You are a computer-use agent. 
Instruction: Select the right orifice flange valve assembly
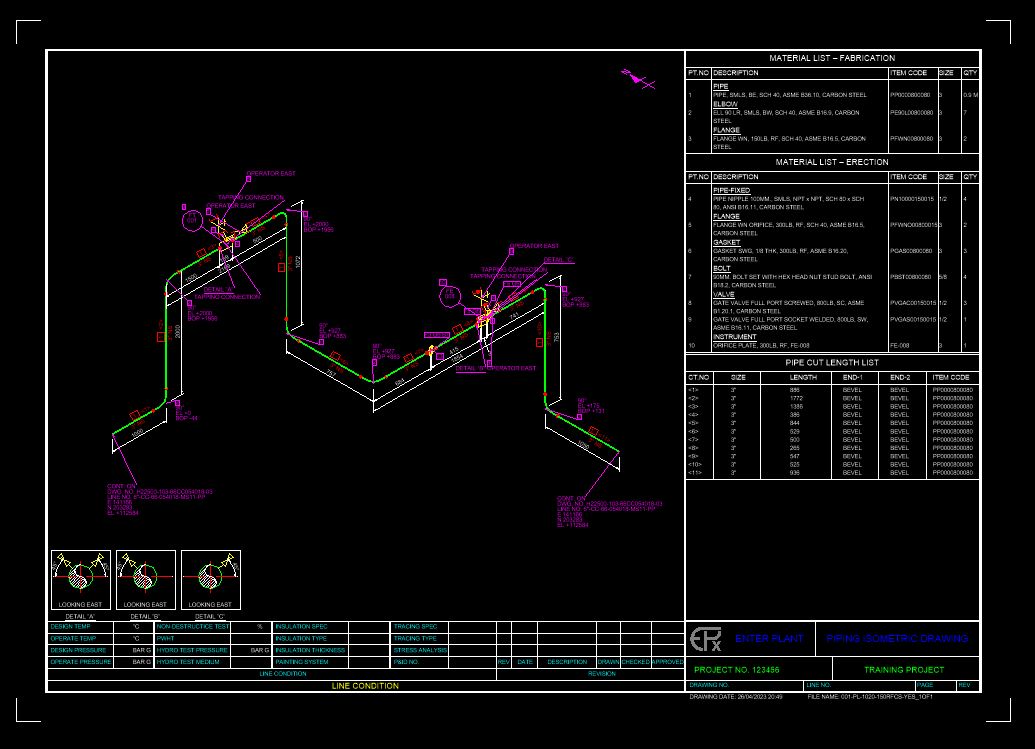[486, 313]
